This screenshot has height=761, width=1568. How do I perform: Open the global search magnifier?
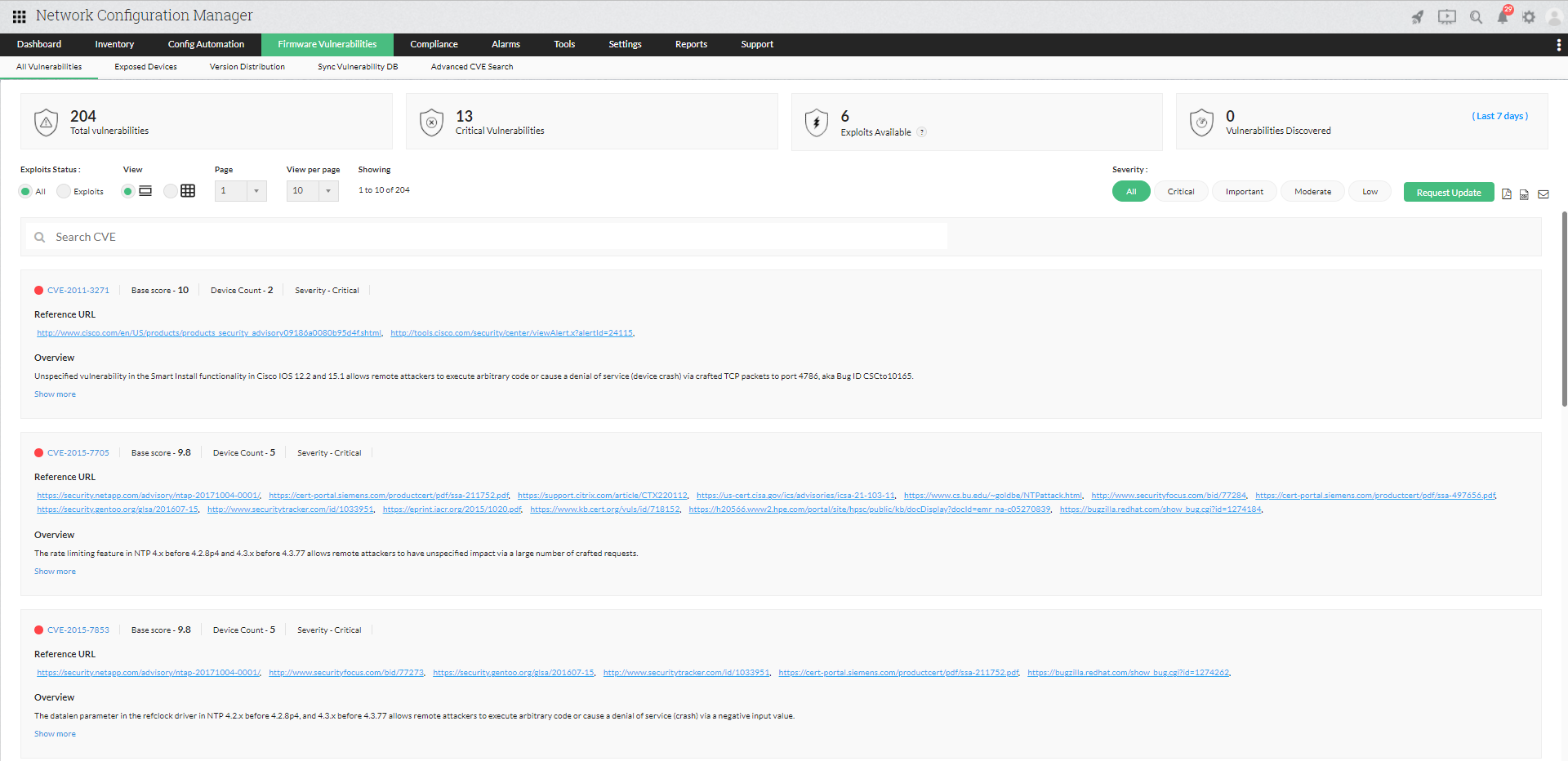(x=1475, y=16)
